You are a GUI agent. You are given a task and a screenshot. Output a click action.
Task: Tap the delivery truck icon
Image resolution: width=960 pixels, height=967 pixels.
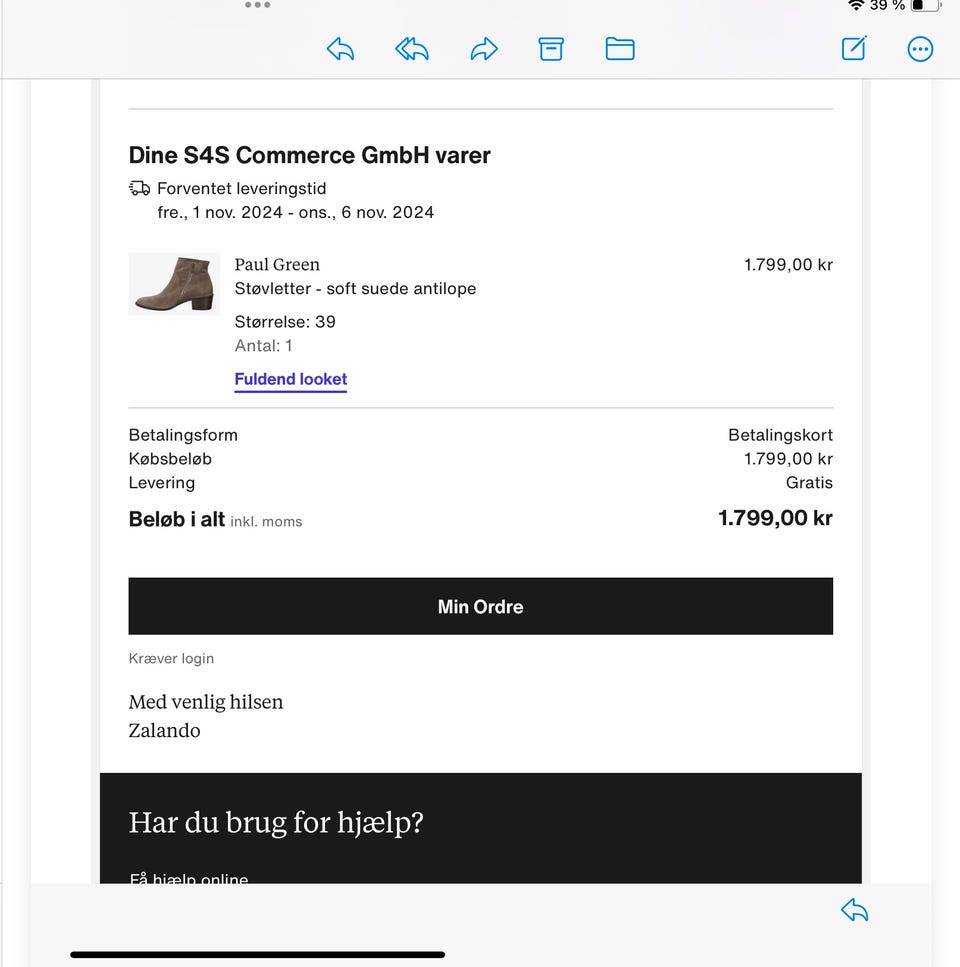click(x=140, y=188)
